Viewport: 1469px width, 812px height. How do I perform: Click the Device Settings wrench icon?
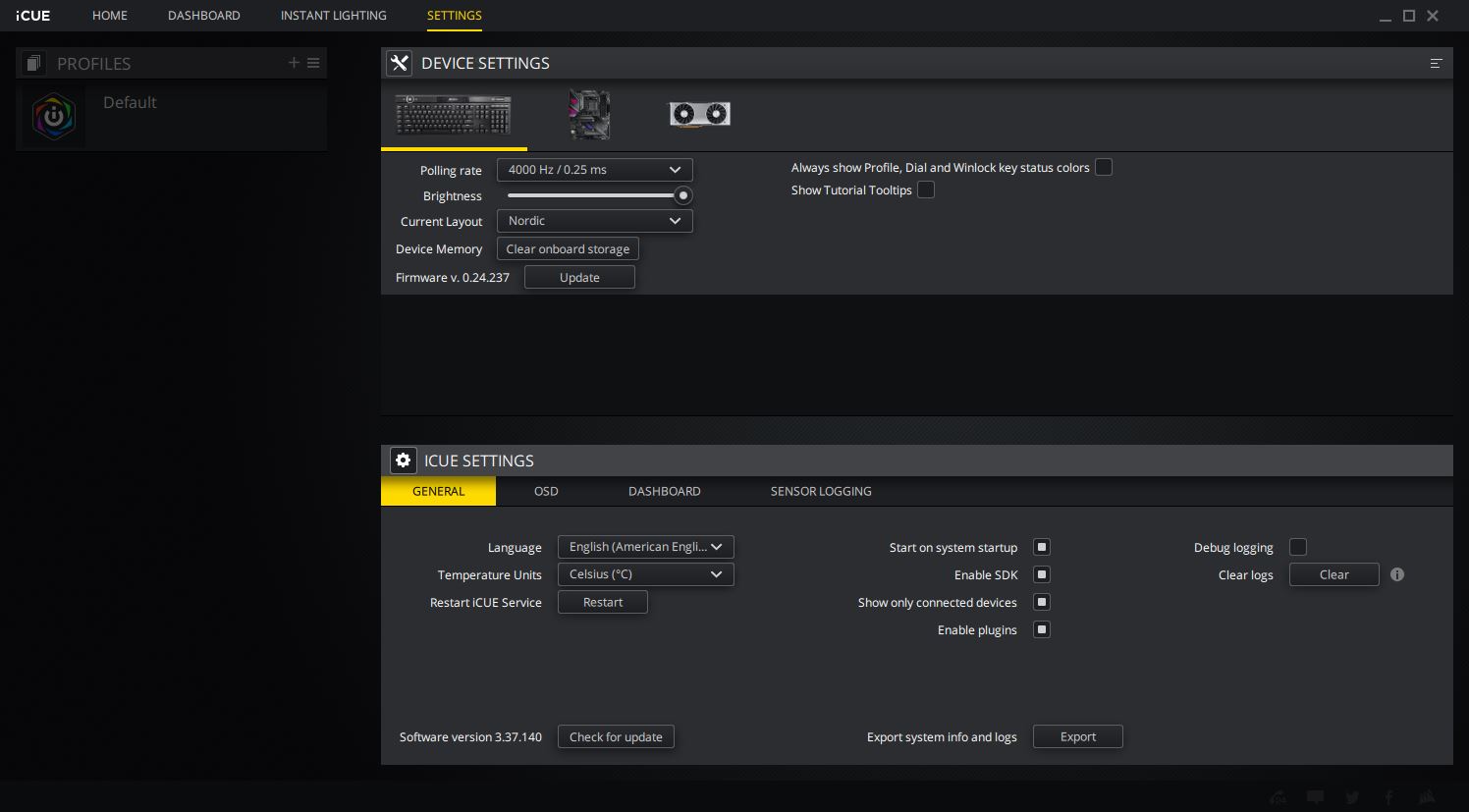(x=399, y=63)
